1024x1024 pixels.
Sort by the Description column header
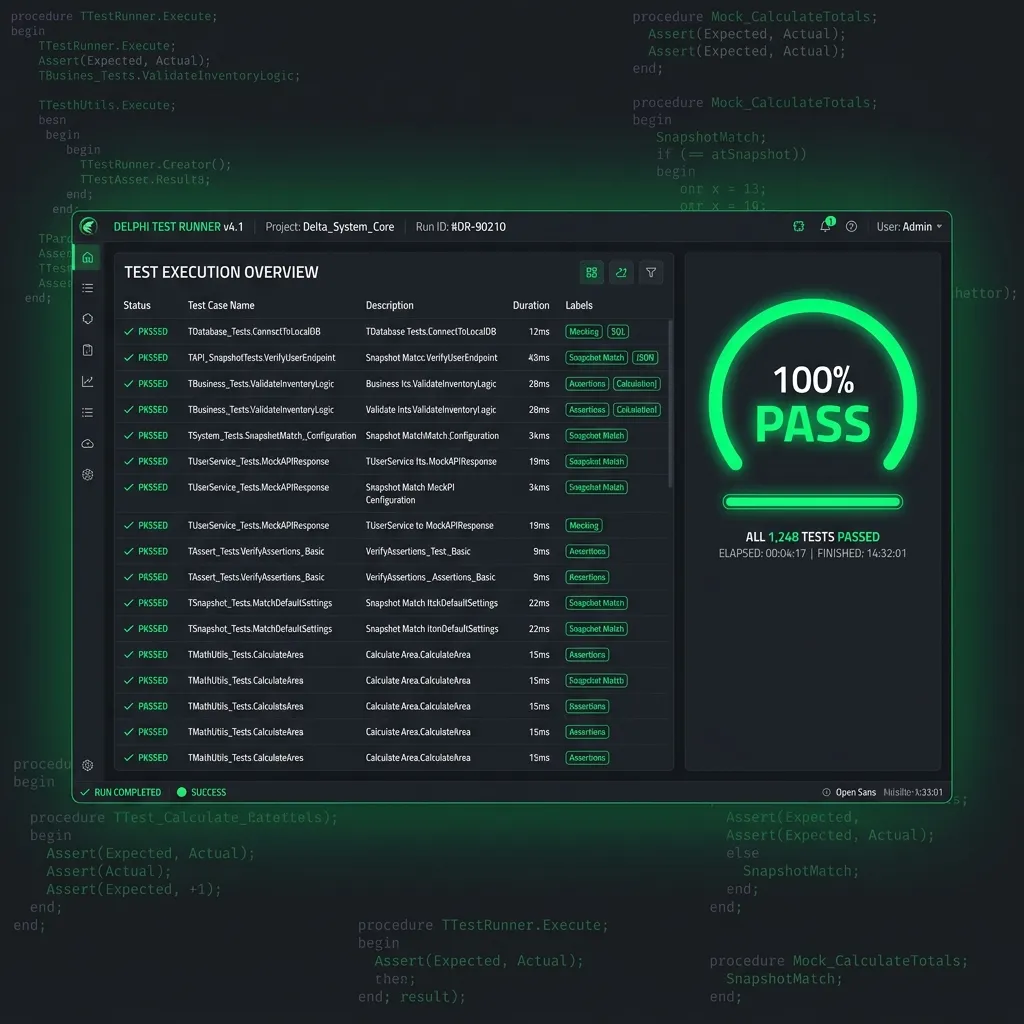[x=389, y=305]
